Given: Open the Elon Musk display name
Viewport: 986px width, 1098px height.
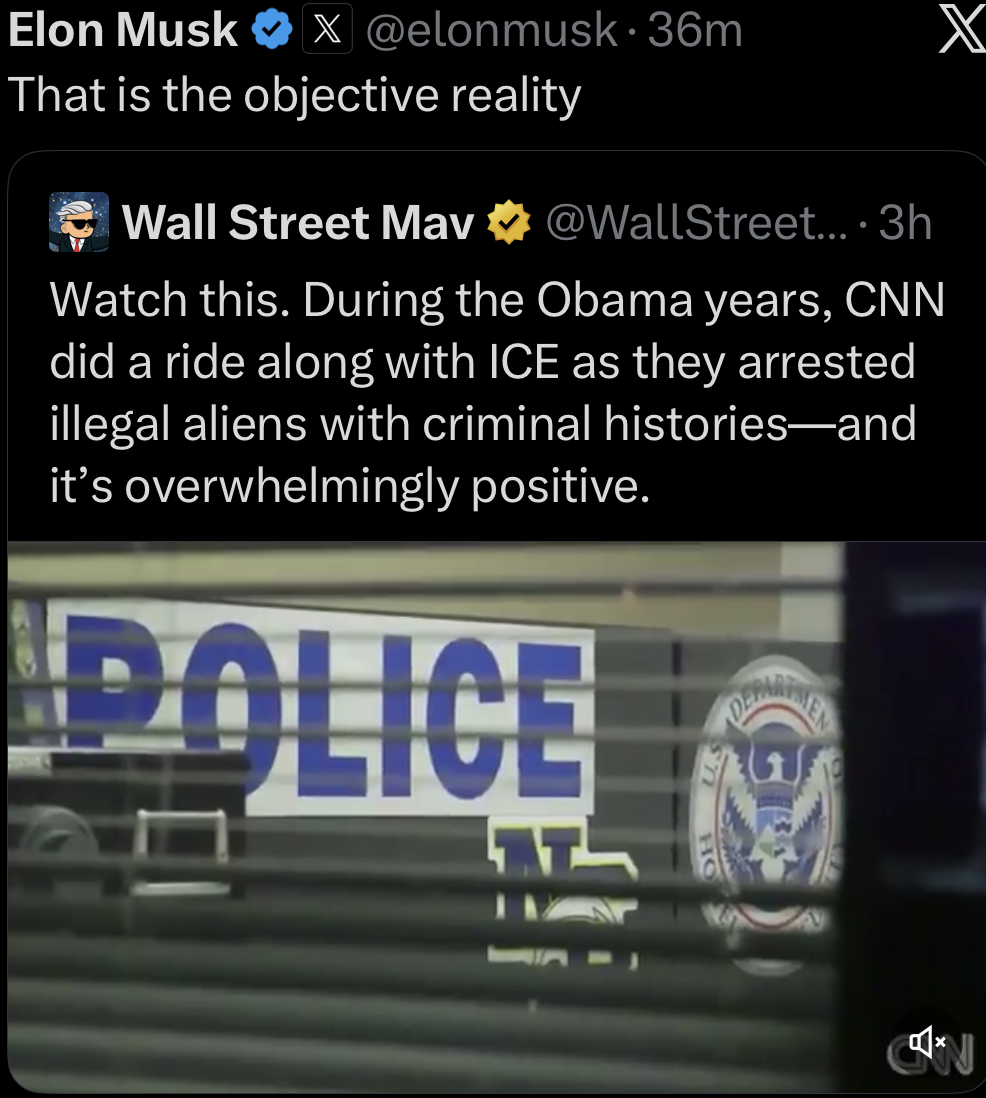Looking at the screenshot, I should (x=123, y=31).
